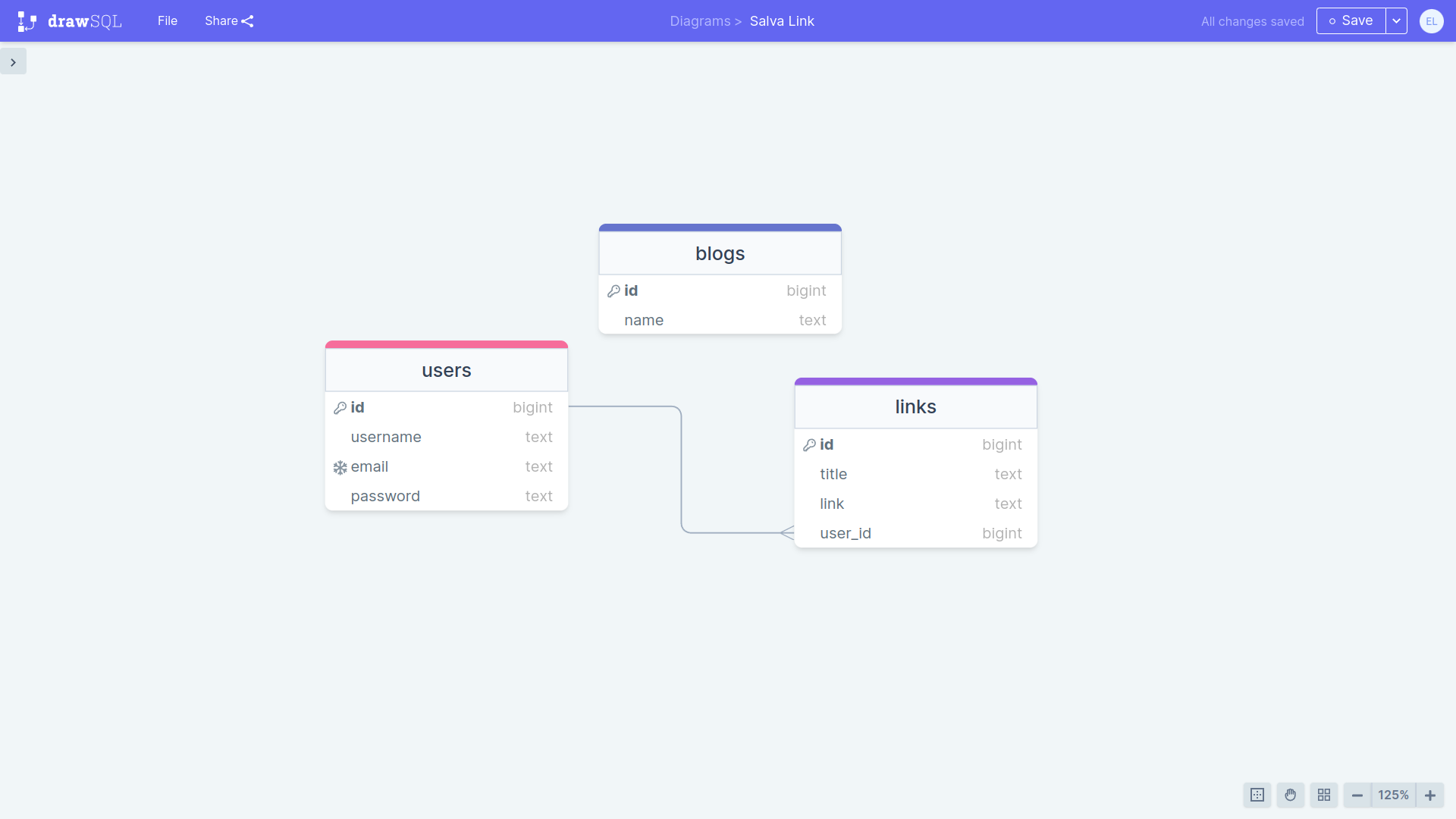Zoom in with the plus button
1456x819 pixels.
(1429, 795)
